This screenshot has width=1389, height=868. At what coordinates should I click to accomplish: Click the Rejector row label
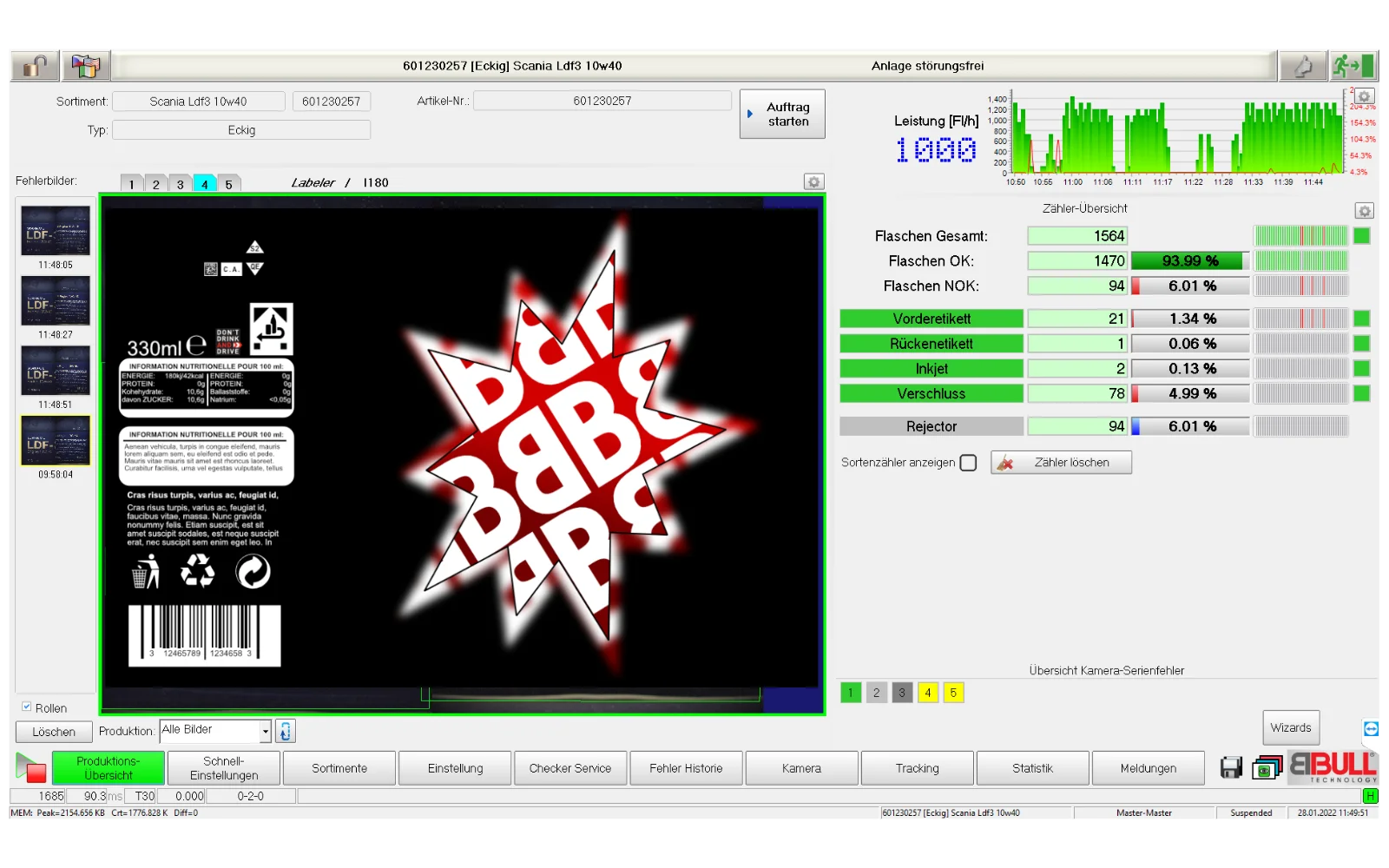point(931,426)
